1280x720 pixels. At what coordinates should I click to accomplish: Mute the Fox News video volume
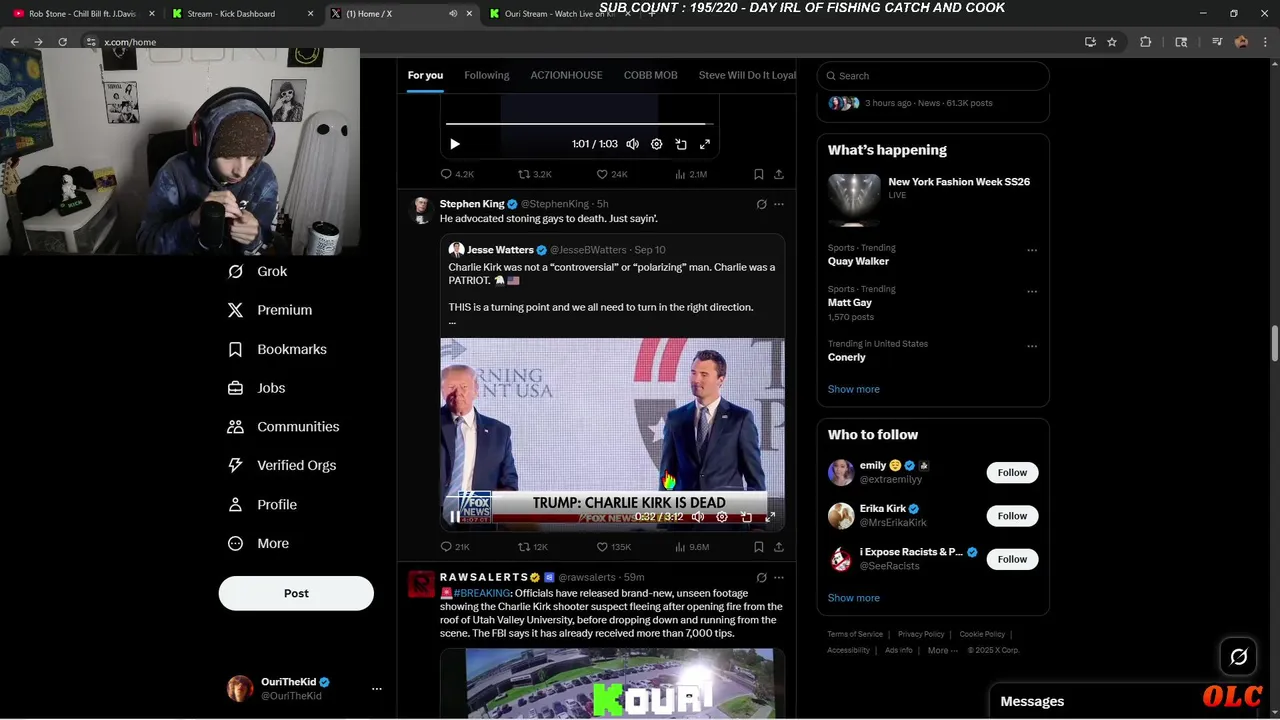coord(697,517)
